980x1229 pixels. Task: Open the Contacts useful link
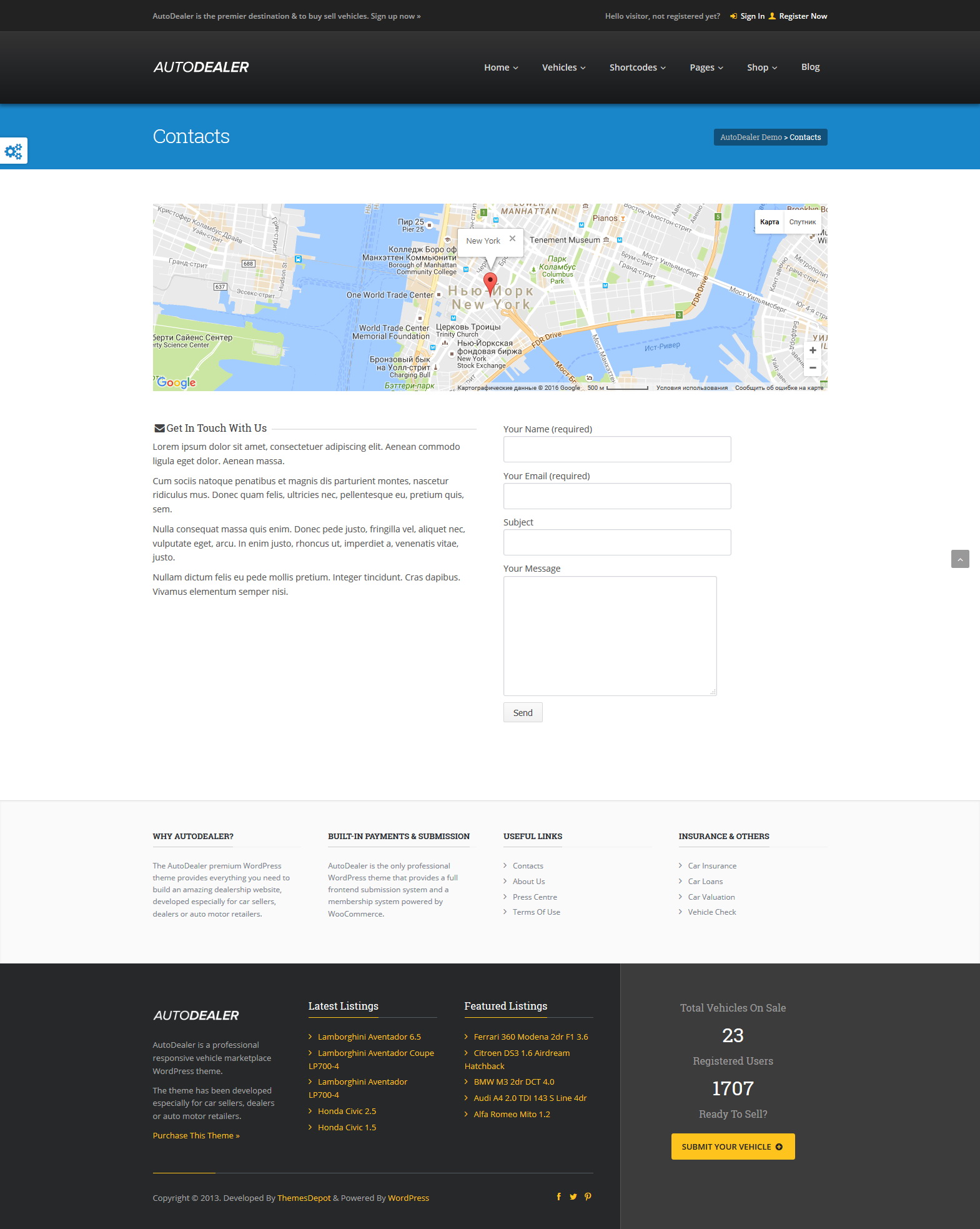528,866
